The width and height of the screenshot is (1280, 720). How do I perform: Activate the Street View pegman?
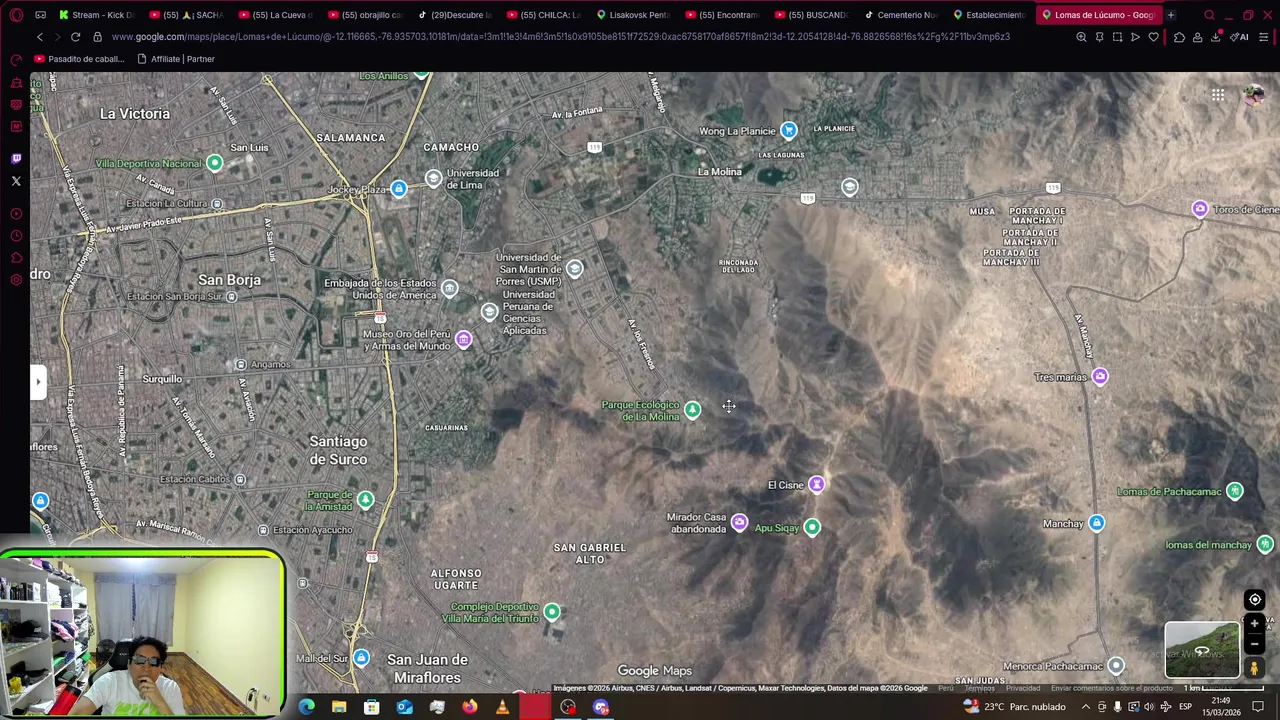pyautogui.click(x=1255, y=668)
